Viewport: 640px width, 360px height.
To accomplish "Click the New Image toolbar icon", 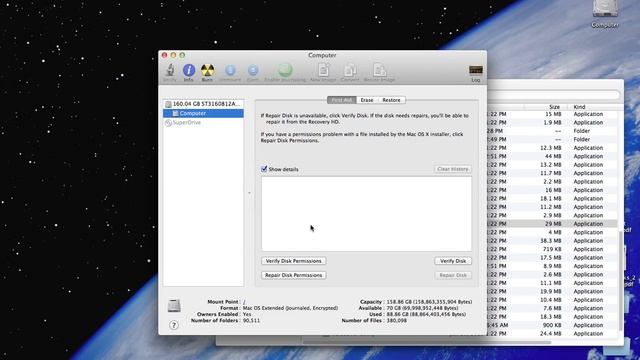I will click(323, 70).
